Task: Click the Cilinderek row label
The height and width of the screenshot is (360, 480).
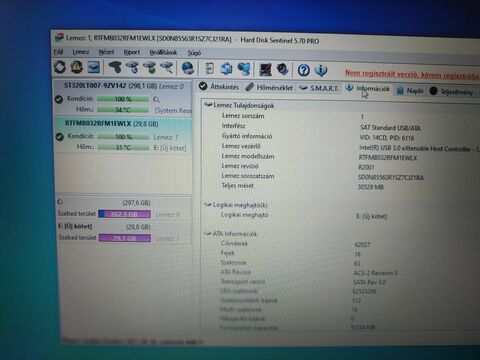Action: click(234, 243)
